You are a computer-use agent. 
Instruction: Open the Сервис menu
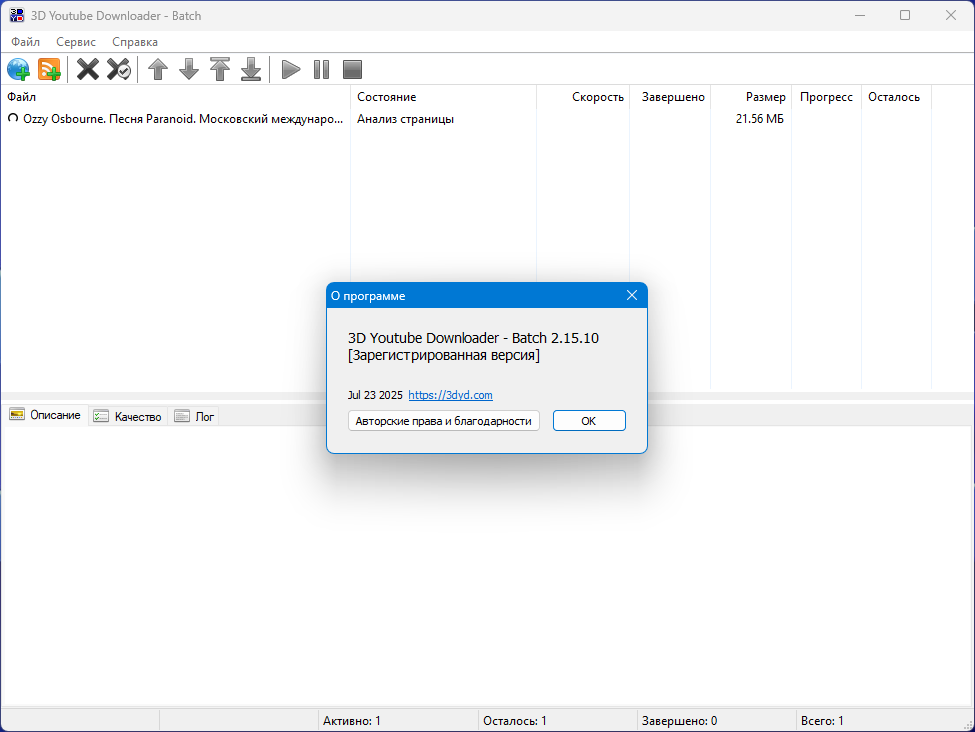pyautogui.click(x=76, y=42)
